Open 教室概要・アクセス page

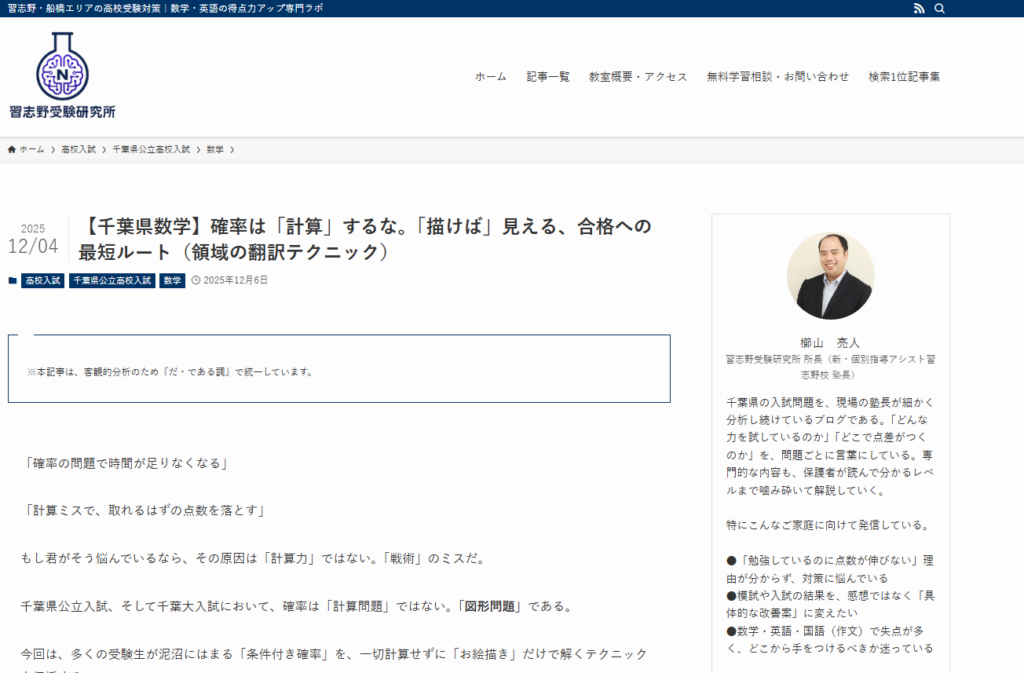[638, 77]
